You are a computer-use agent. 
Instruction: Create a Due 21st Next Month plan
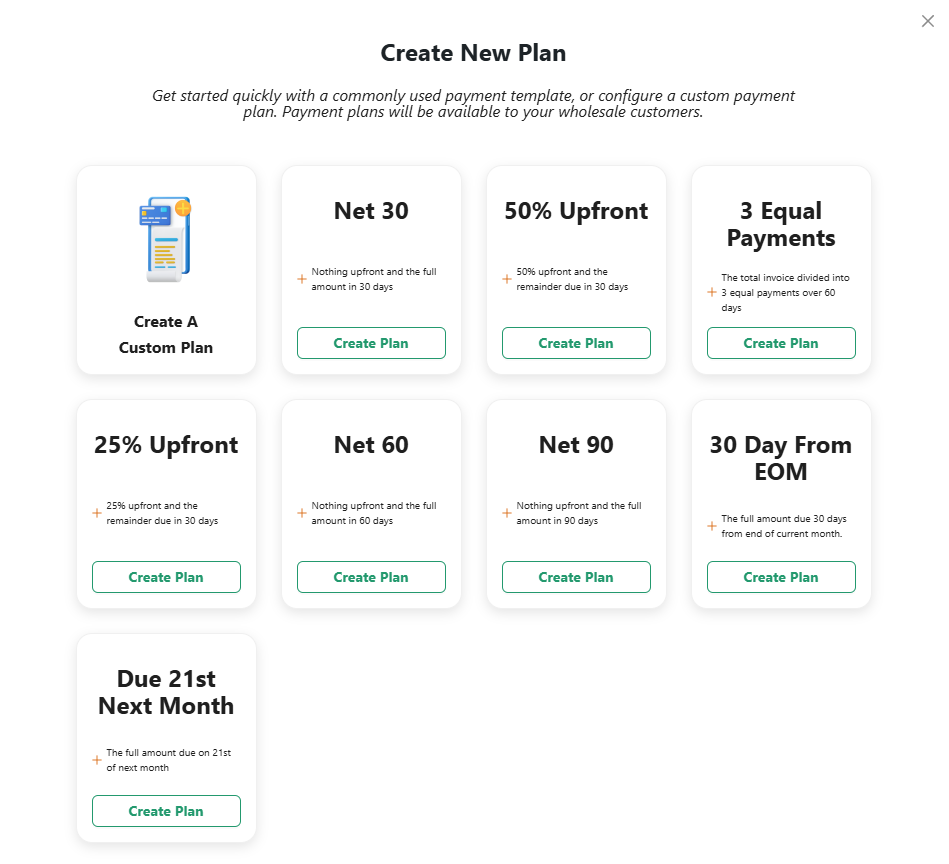point(166,811)
